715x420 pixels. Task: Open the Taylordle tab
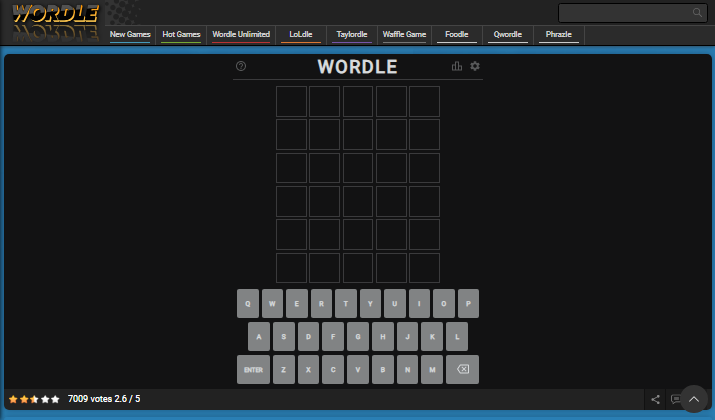click(x=352, y=35)
